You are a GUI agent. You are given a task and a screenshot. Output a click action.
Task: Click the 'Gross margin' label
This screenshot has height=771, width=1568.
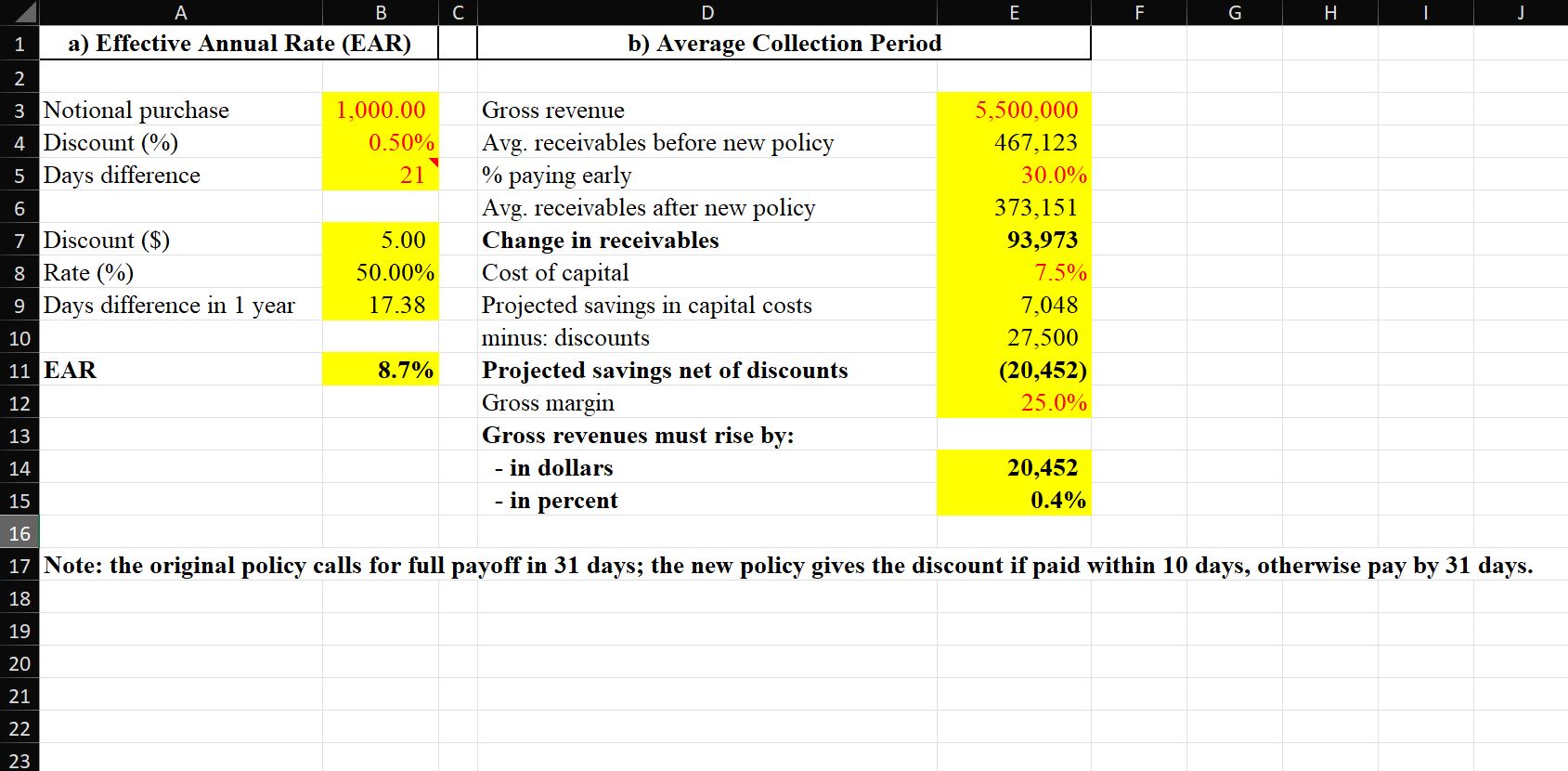pyautogui.click(x=707, y=402)
